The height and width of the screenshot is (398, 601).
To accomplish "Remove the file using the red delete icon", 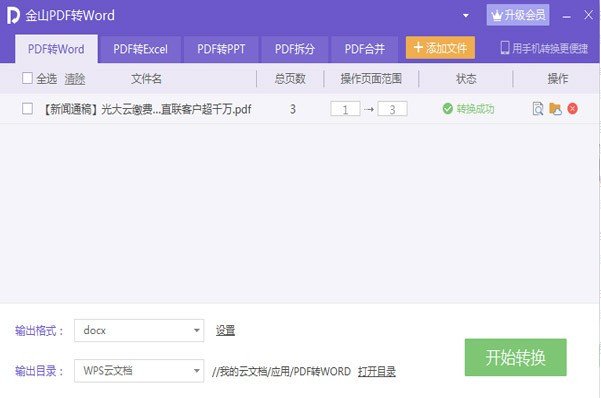I will (573, 109).
